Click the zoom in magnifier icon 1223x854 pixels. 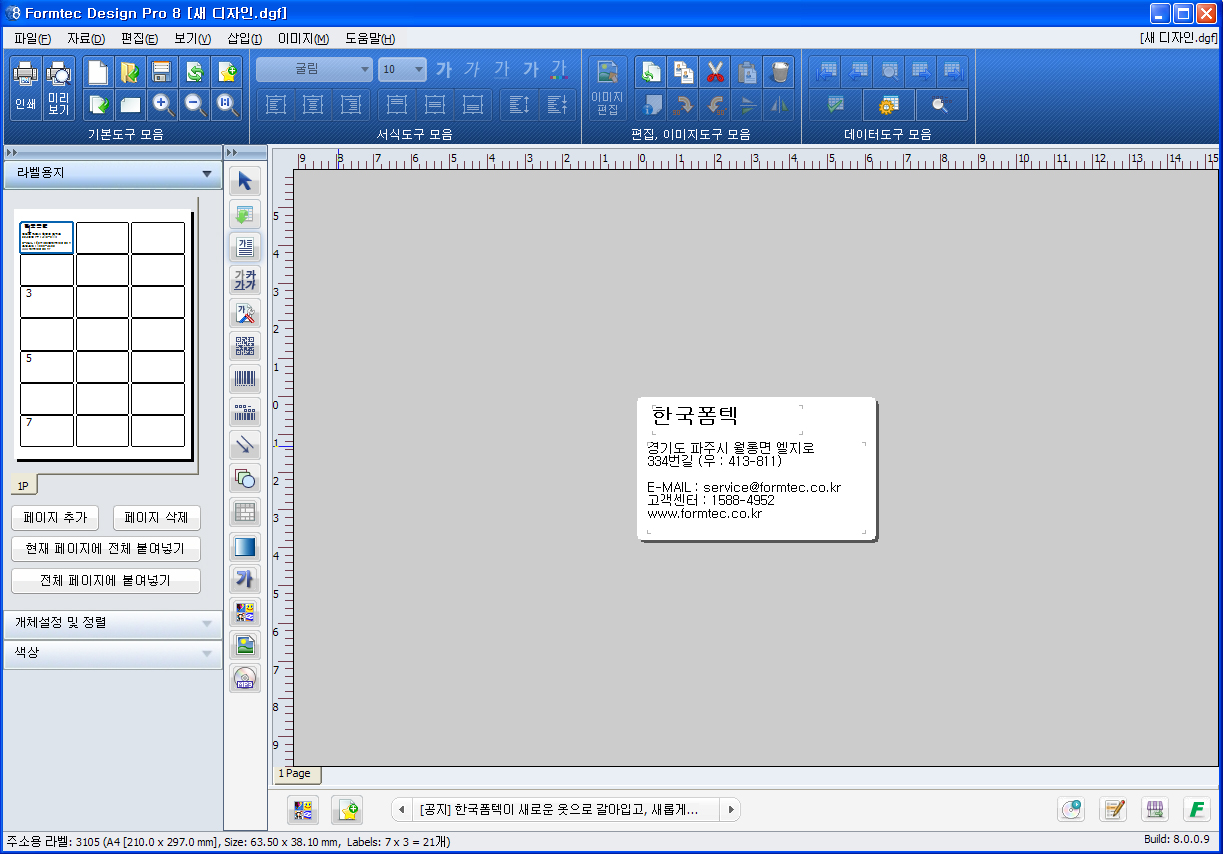(x=162, y=104)
